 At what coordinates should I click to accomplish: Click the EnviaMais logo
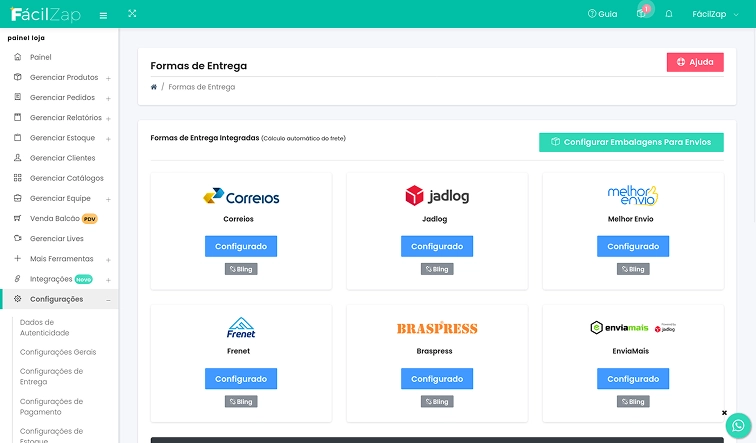click(x=633, y=328)
